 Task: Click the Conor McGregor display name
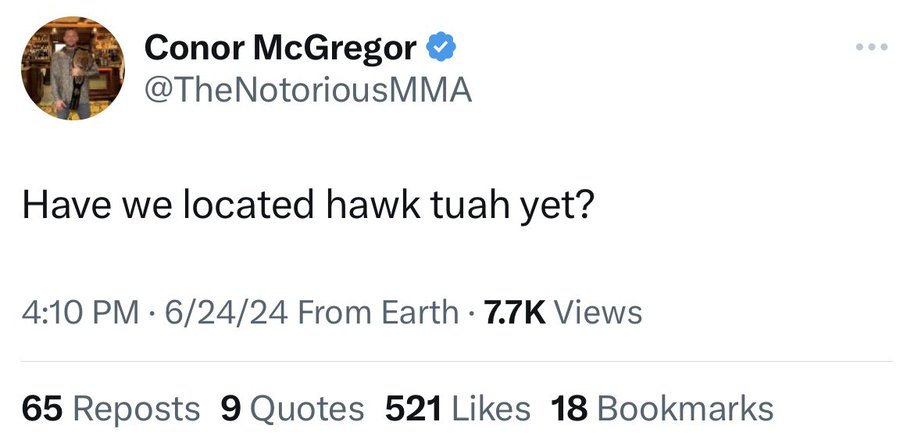click(x=280, y=48)
